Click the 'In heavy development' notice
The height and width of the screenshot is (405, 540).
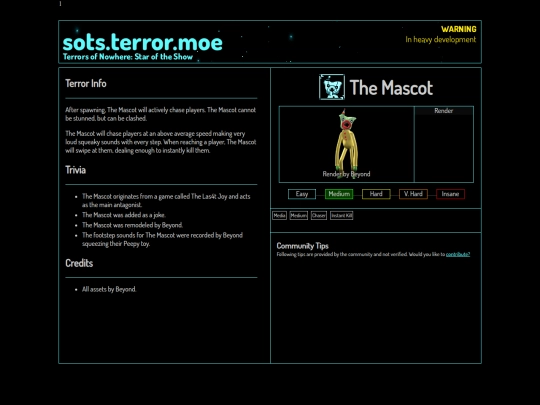tap(441, 40)
